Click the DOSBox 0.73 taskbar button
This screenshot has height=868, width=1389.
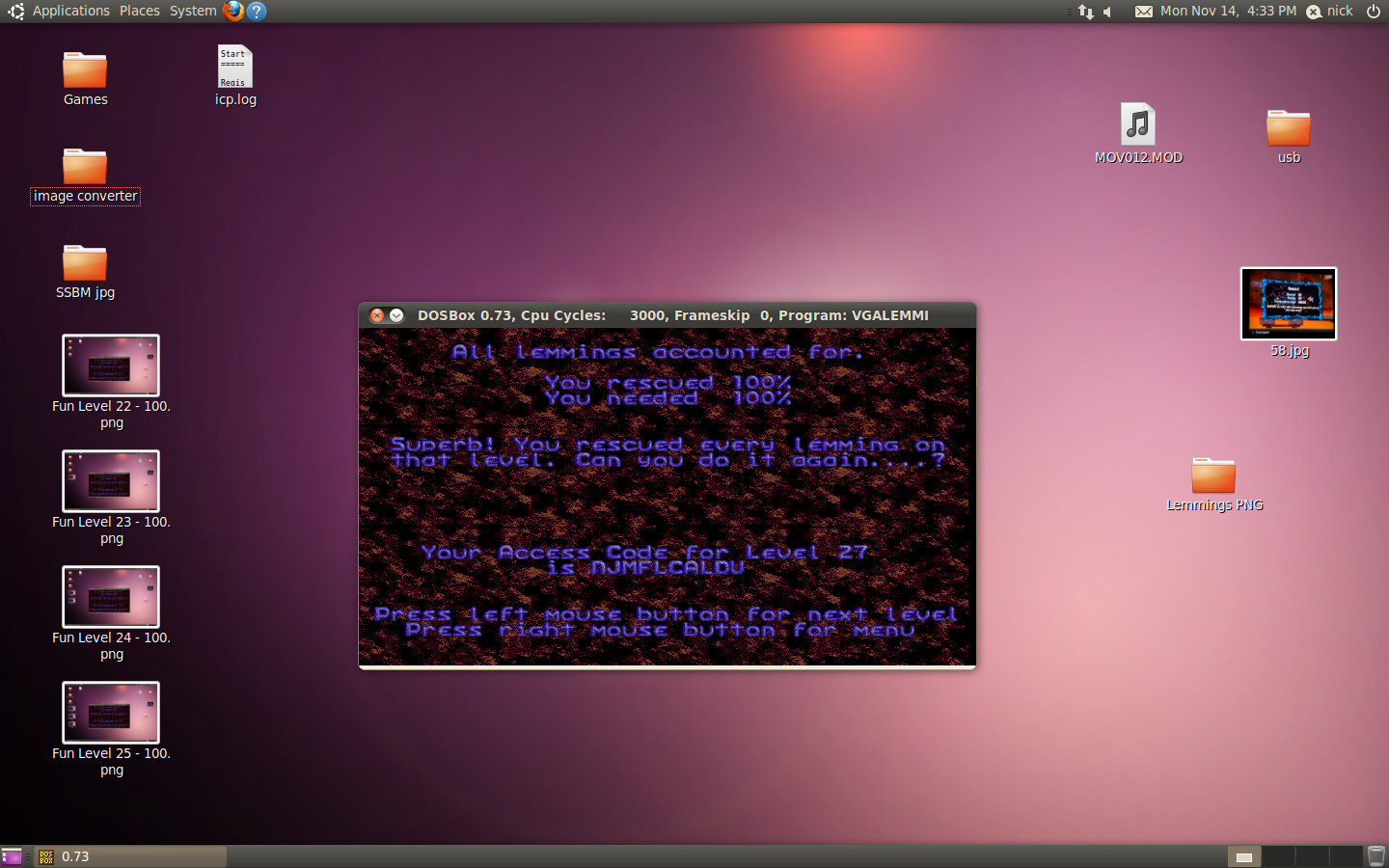click(x=130, y=856)
